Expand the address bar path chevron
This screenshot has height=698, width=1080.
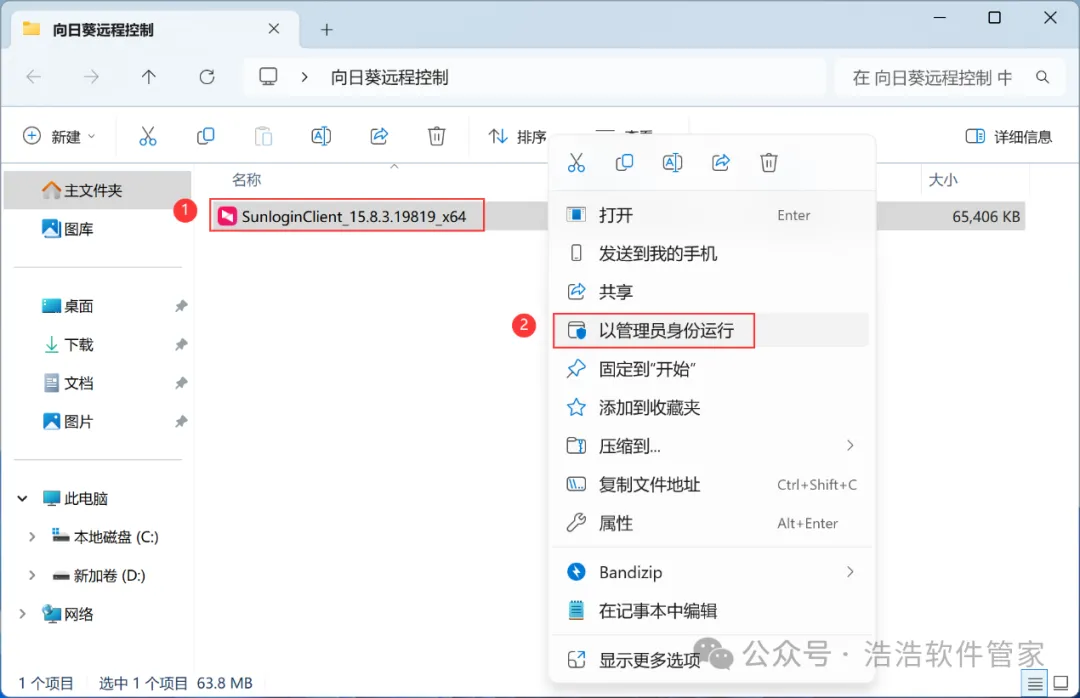click(304, 77)
